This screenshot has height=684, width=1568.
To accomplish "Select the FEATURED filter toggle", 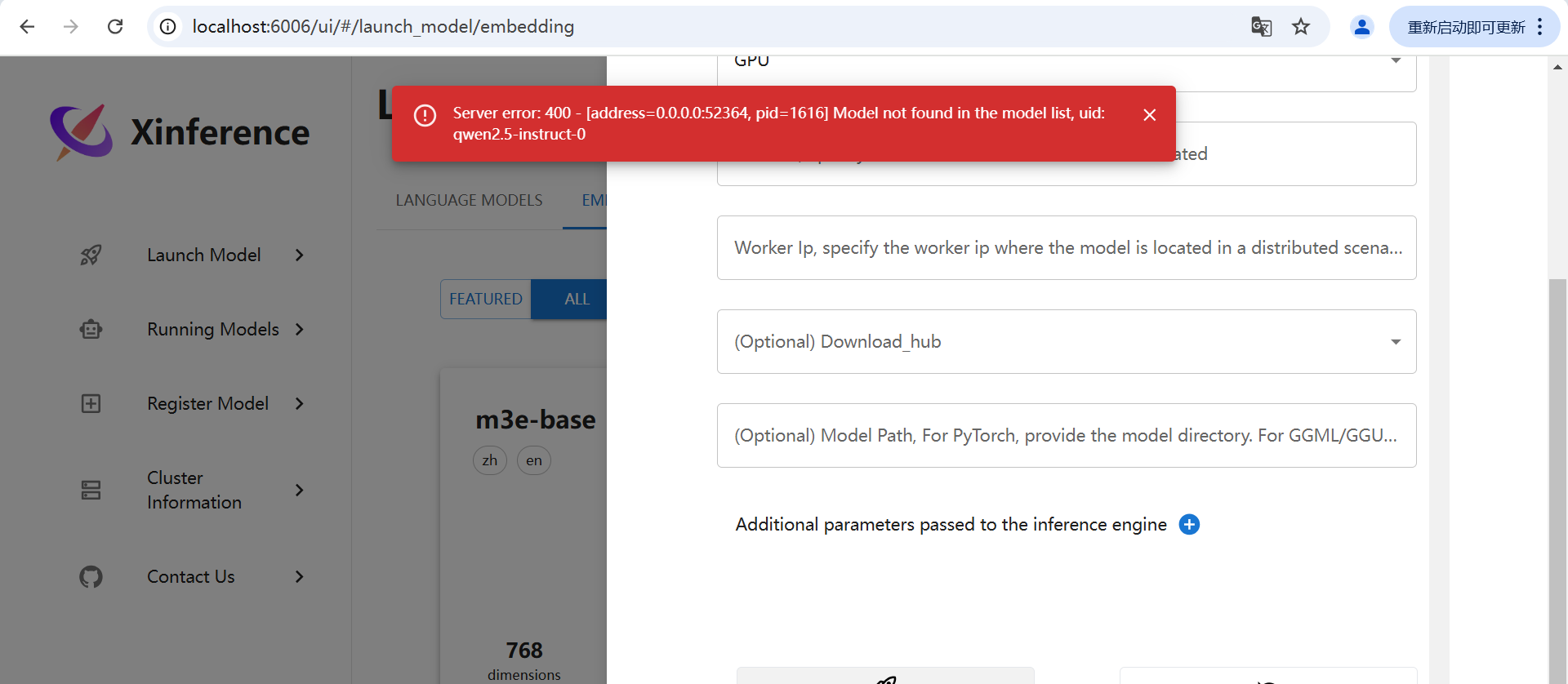I will pos(486,300).
